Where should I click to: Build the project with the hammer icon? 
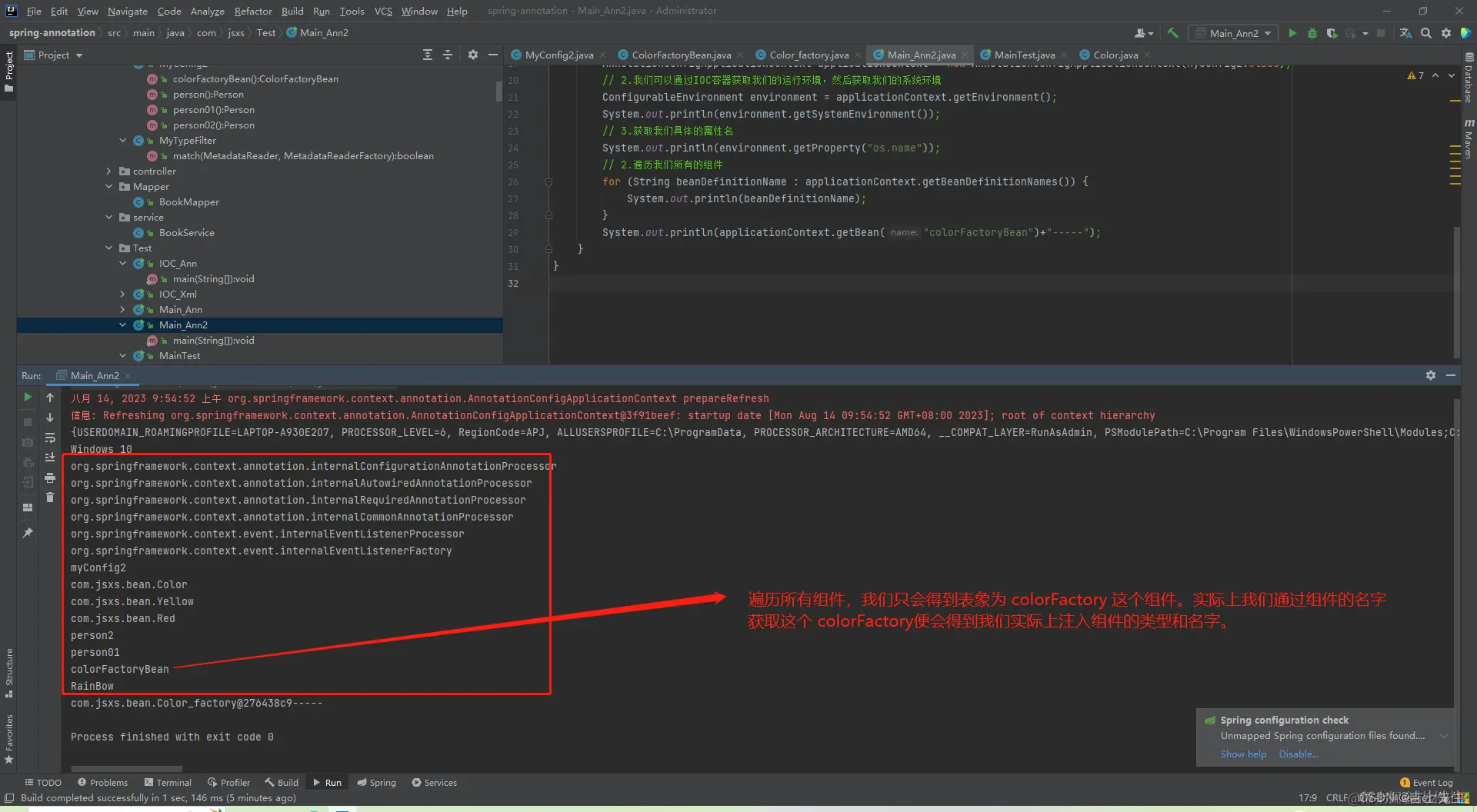(x=1172, y=33)
